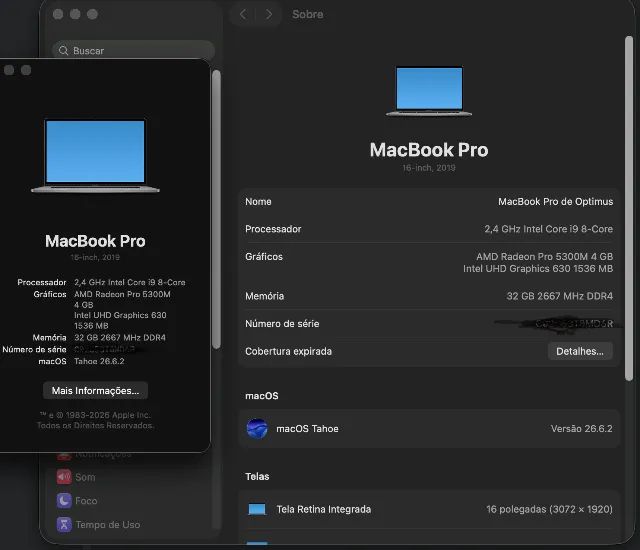The width and height of the screenshot is (640, 550).
Task: Click the Número de série row in Settings
Action: click(429, 324)
